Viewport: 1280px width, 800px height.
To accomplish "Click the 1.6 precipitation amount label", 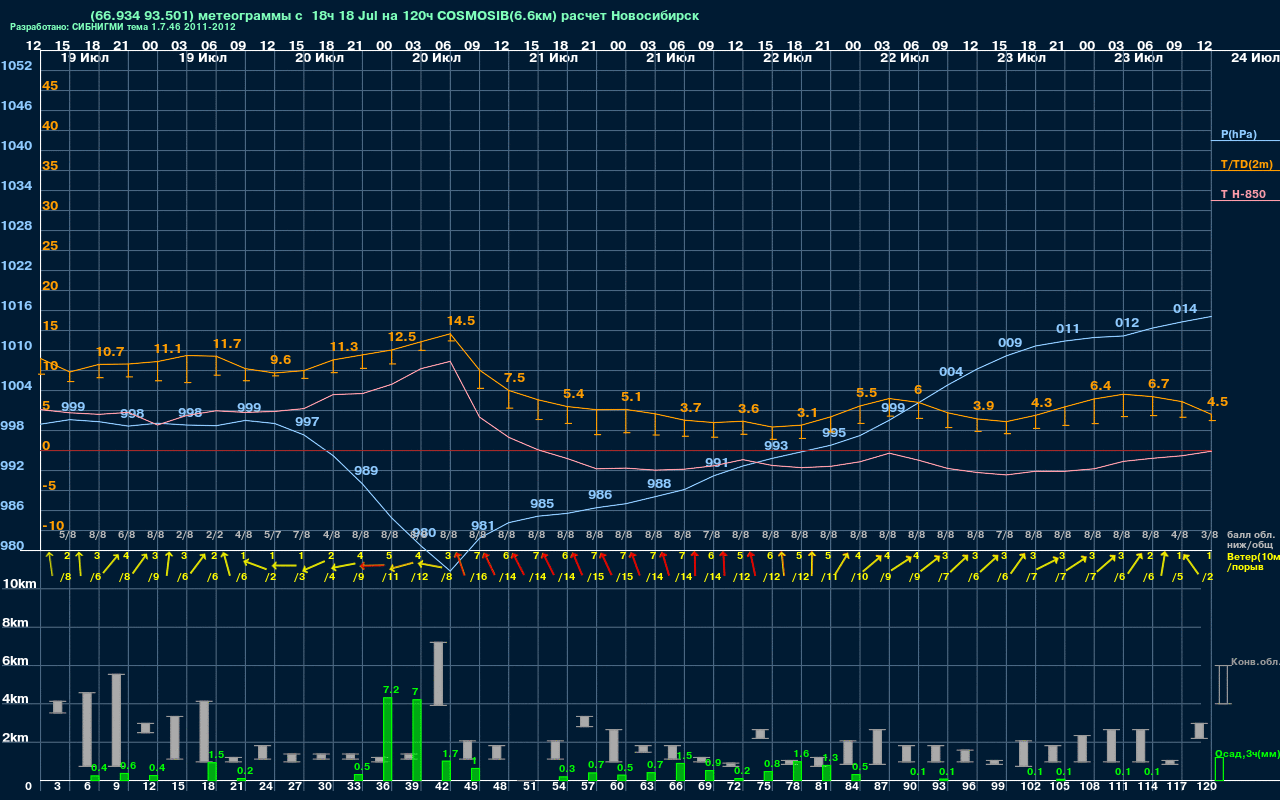I will 801,754.
